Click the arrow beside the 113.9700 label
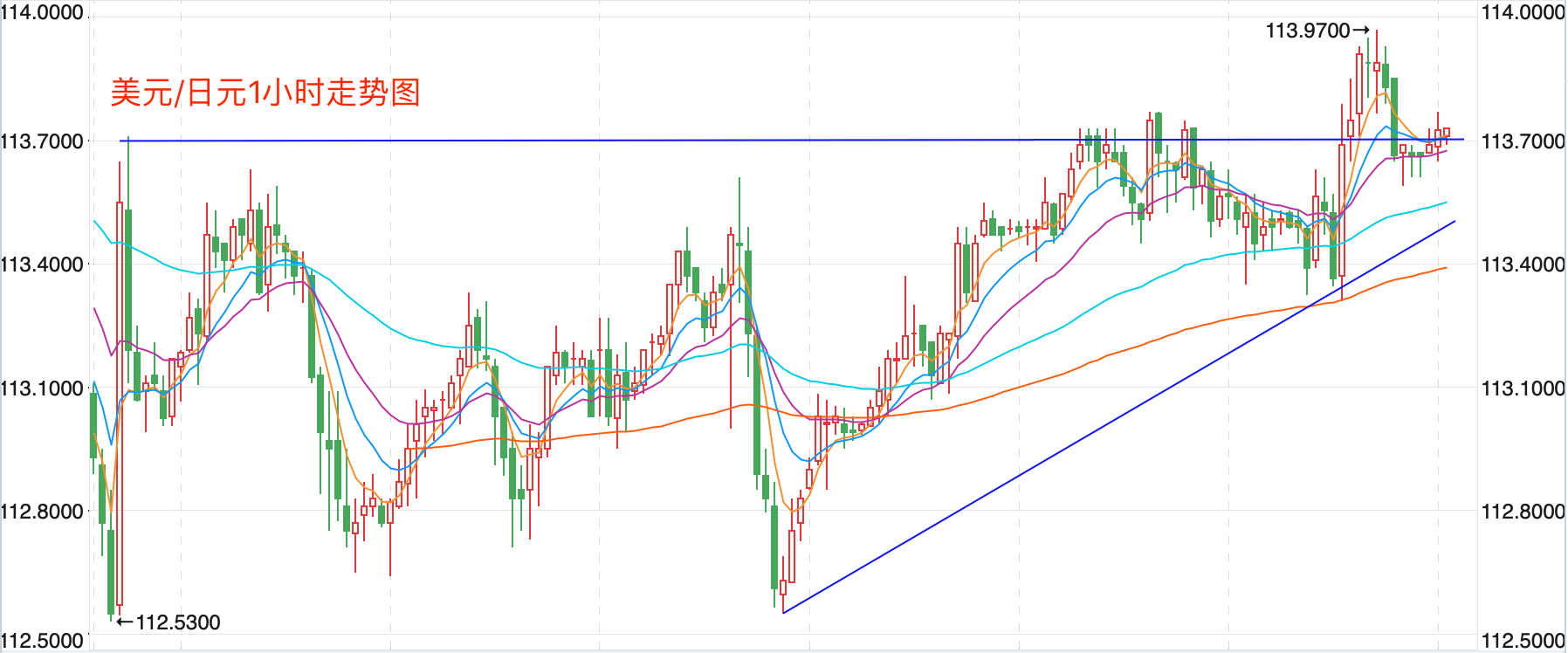This screenshot has width=1568, height=653. 1361,31
